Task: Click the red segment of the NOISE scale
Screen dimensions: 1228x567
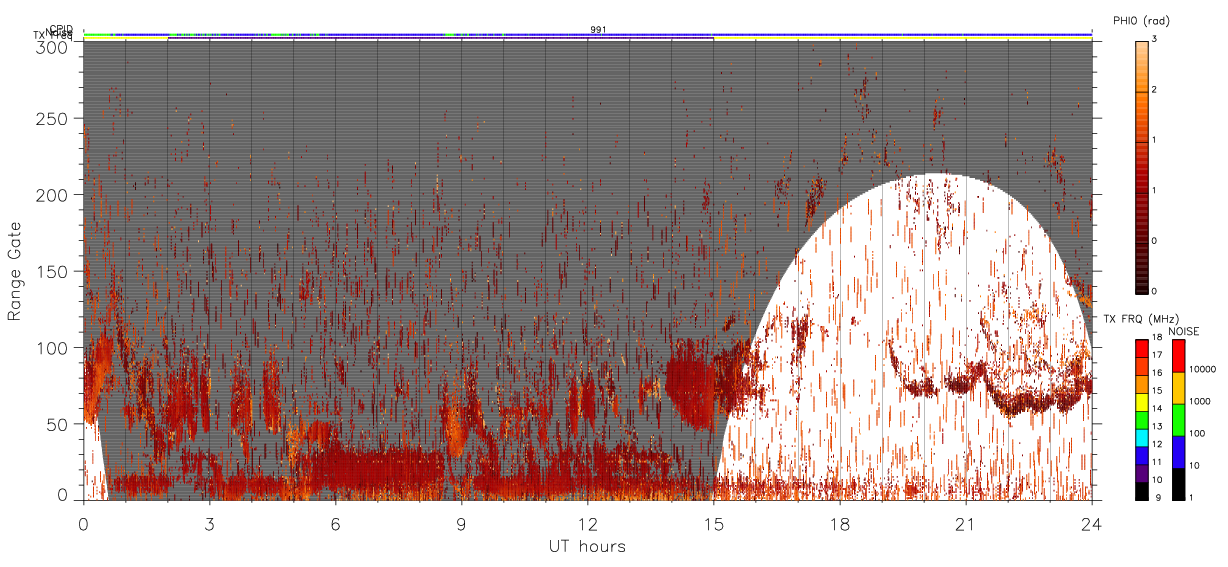Action: [x=1179, y=356]
